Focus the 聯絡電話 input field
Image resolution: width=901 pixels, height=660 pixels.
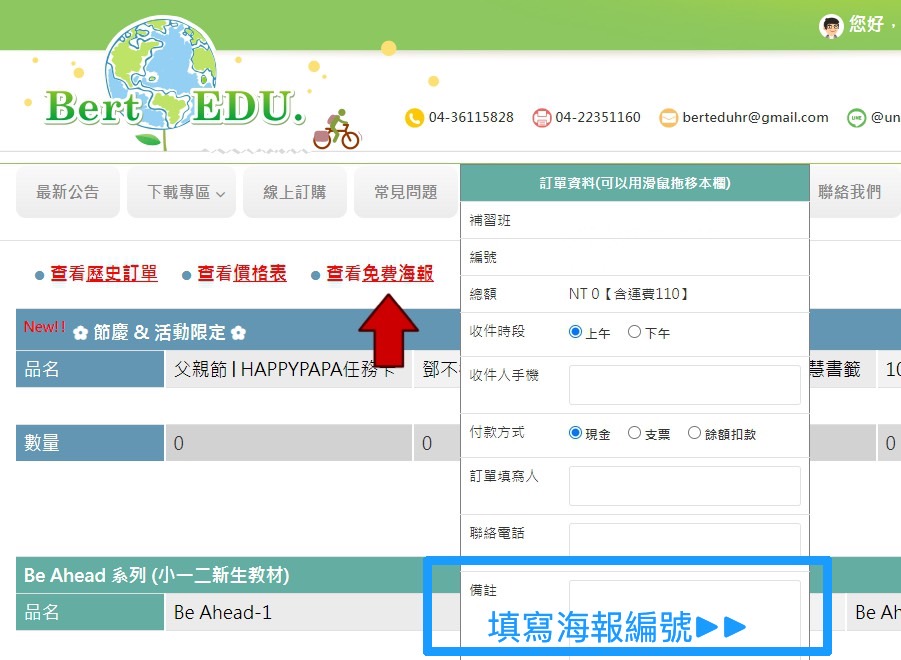(684, 540)
